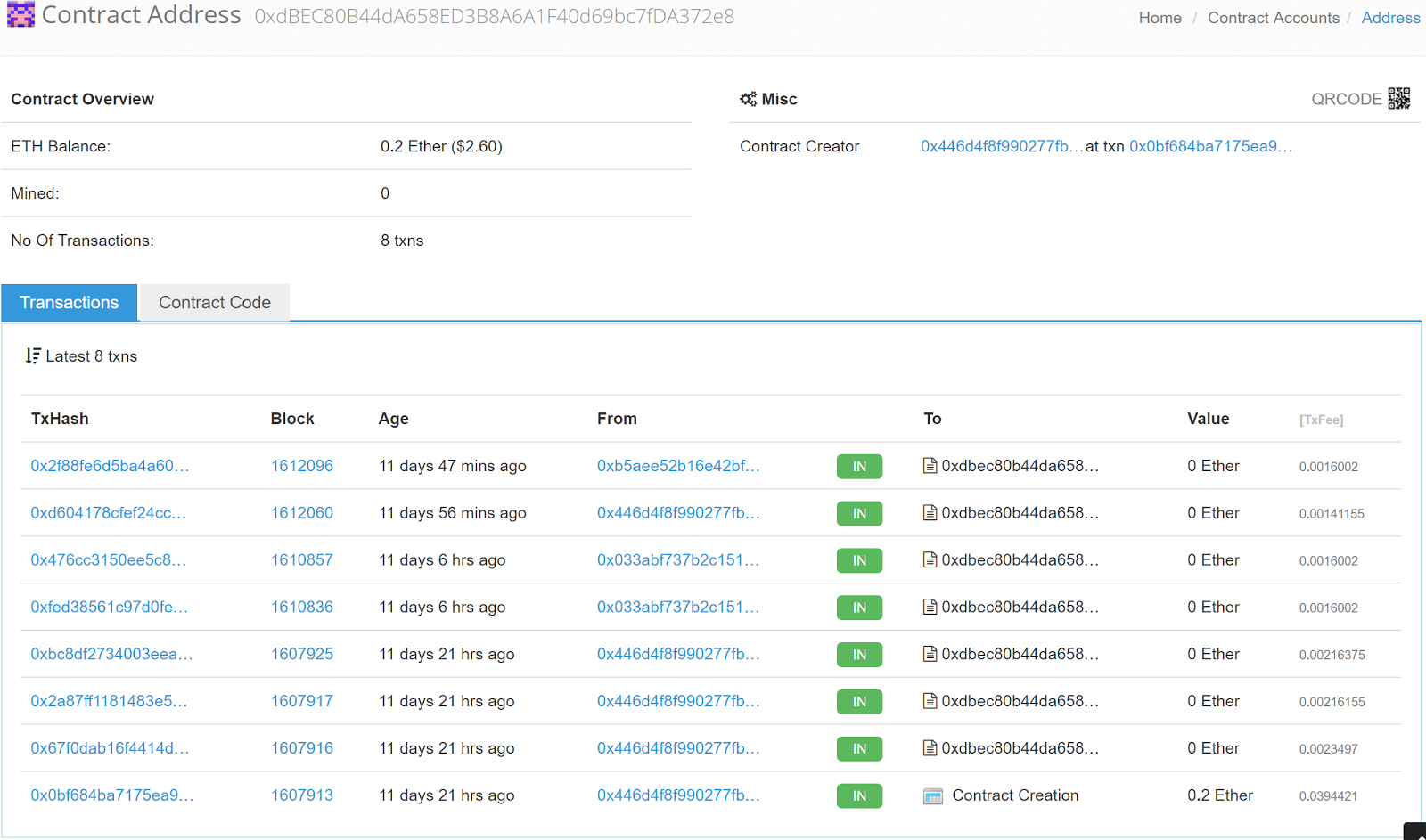Switch to the Transactions tab
The height and width of the screenshot is (840, 1426).
(70, 303)
